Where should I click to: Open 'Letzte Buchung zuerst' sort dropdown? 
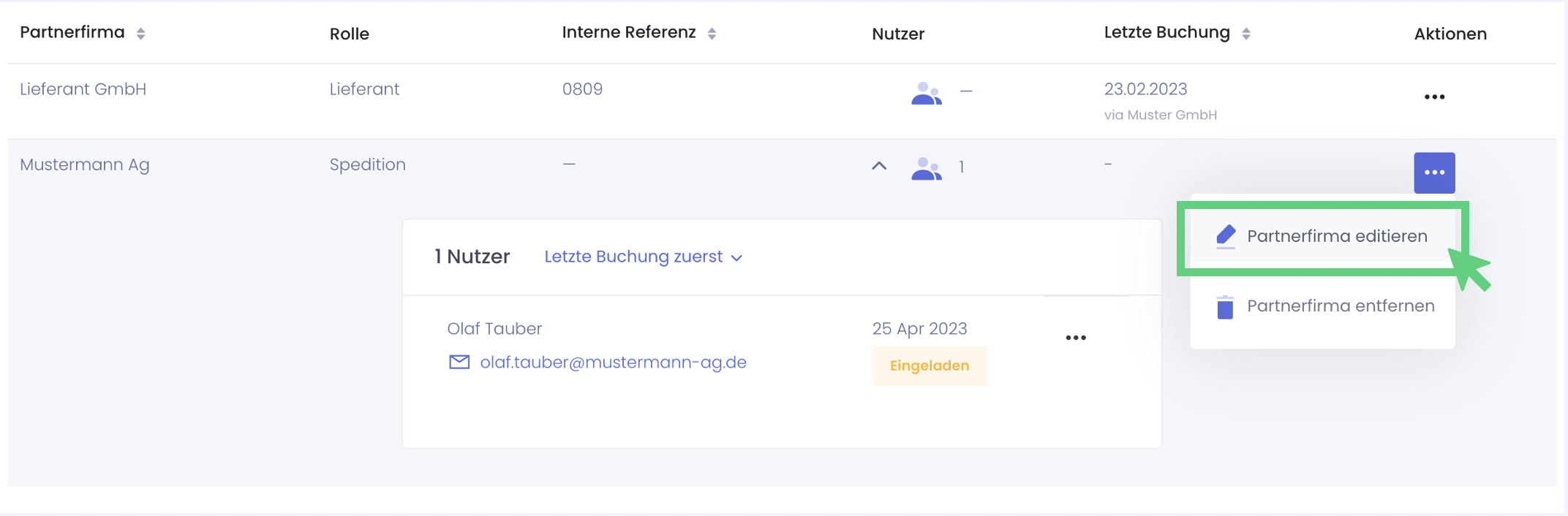643,257
